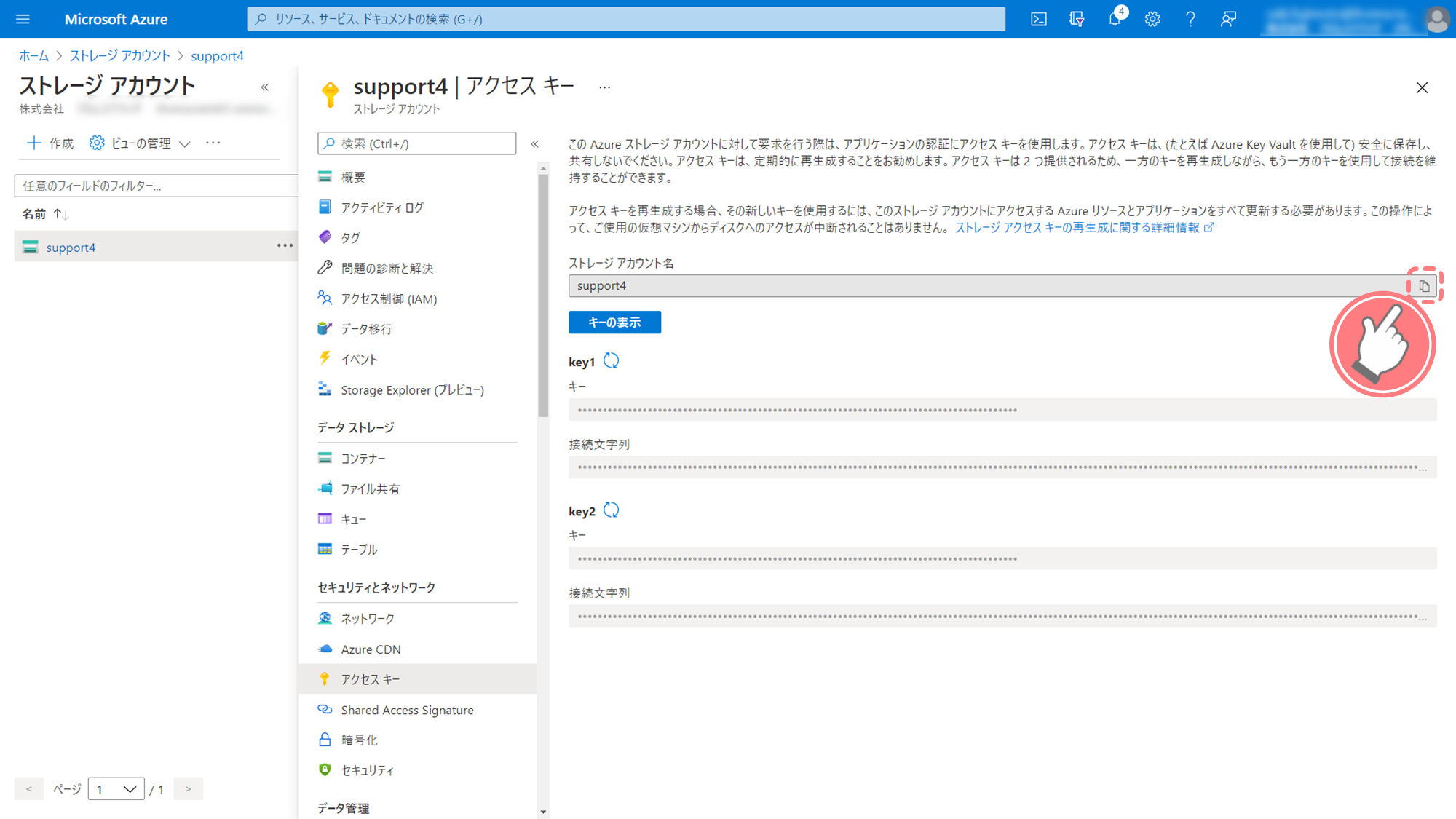
Task: Open the page number dropdown
Action: 116,789
